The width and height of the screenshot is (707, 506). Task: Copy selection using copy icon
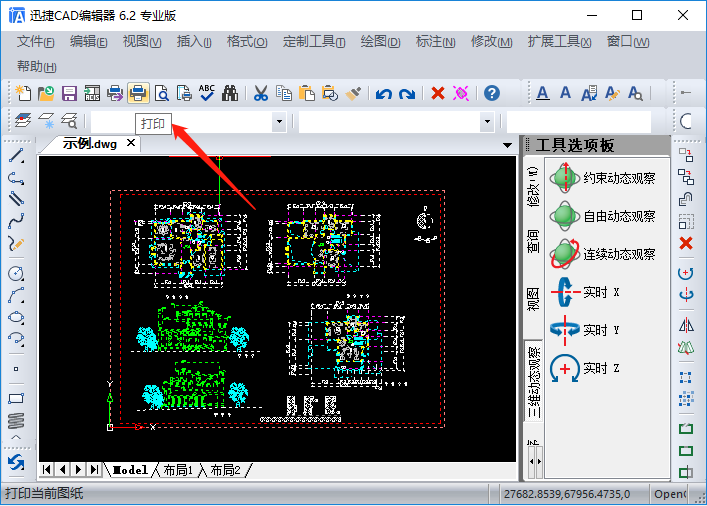point(284,93)
